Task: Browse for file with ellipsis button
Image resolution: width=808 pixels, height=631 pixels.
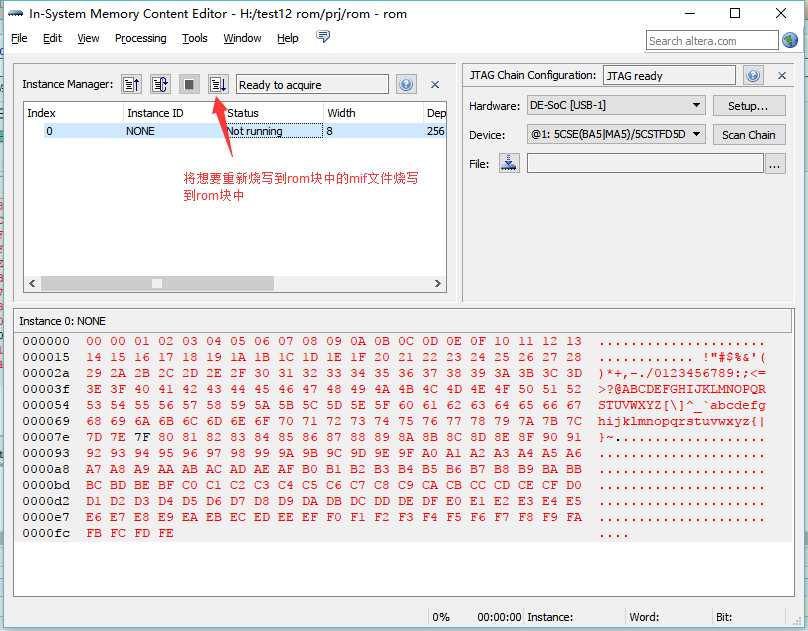Action: coord(775,164)
